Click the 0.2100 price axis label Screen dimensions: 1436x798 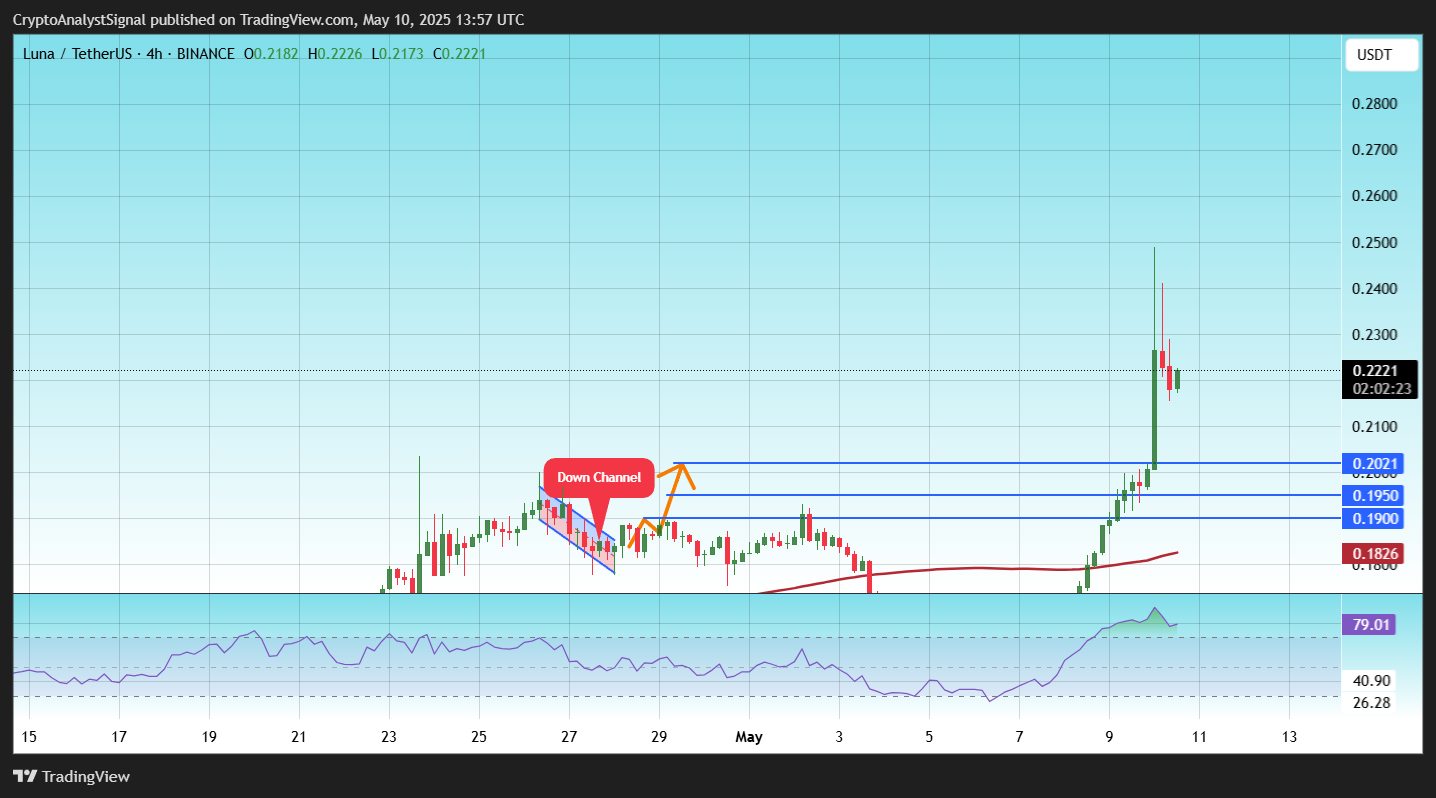pos(1375,427)
